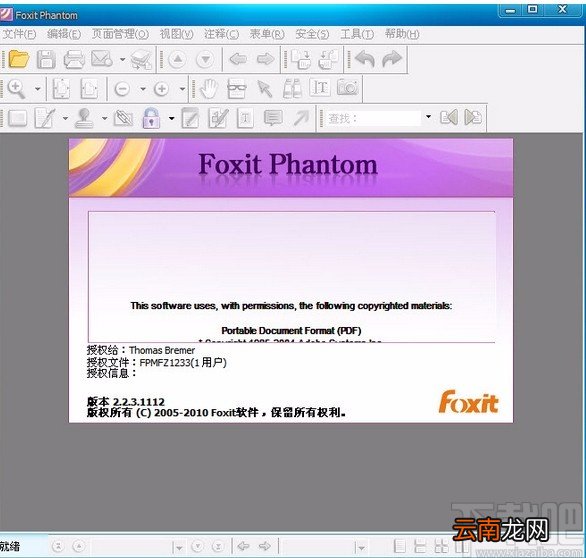Click last page button in status bar
Screen dimensions: 586x558
(218, 546)
